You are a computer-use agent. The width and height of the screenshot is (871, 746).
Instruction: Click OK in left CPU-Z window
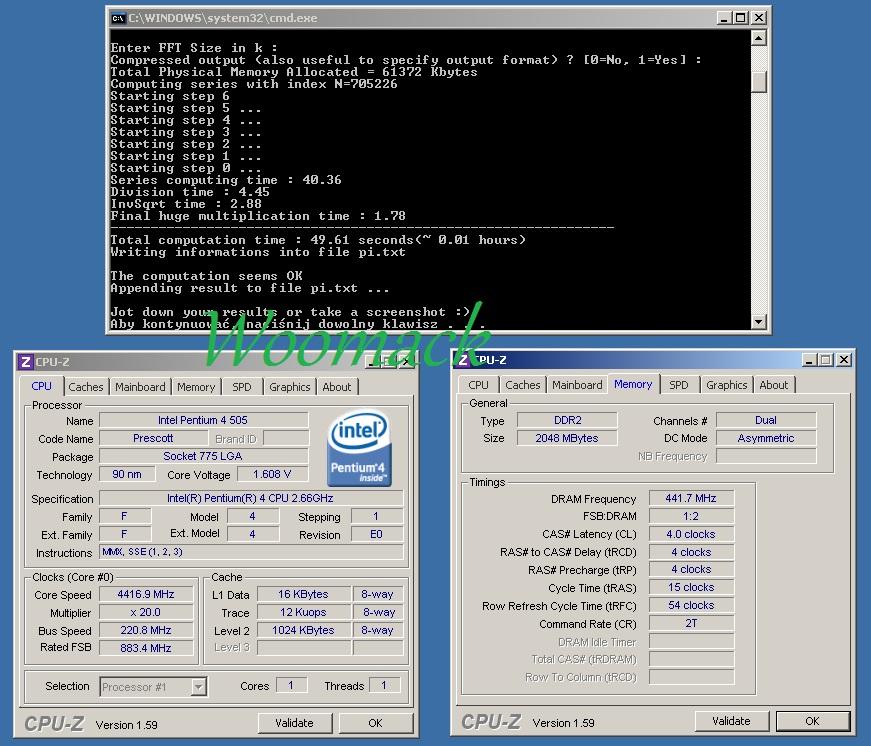coord(376,723)
